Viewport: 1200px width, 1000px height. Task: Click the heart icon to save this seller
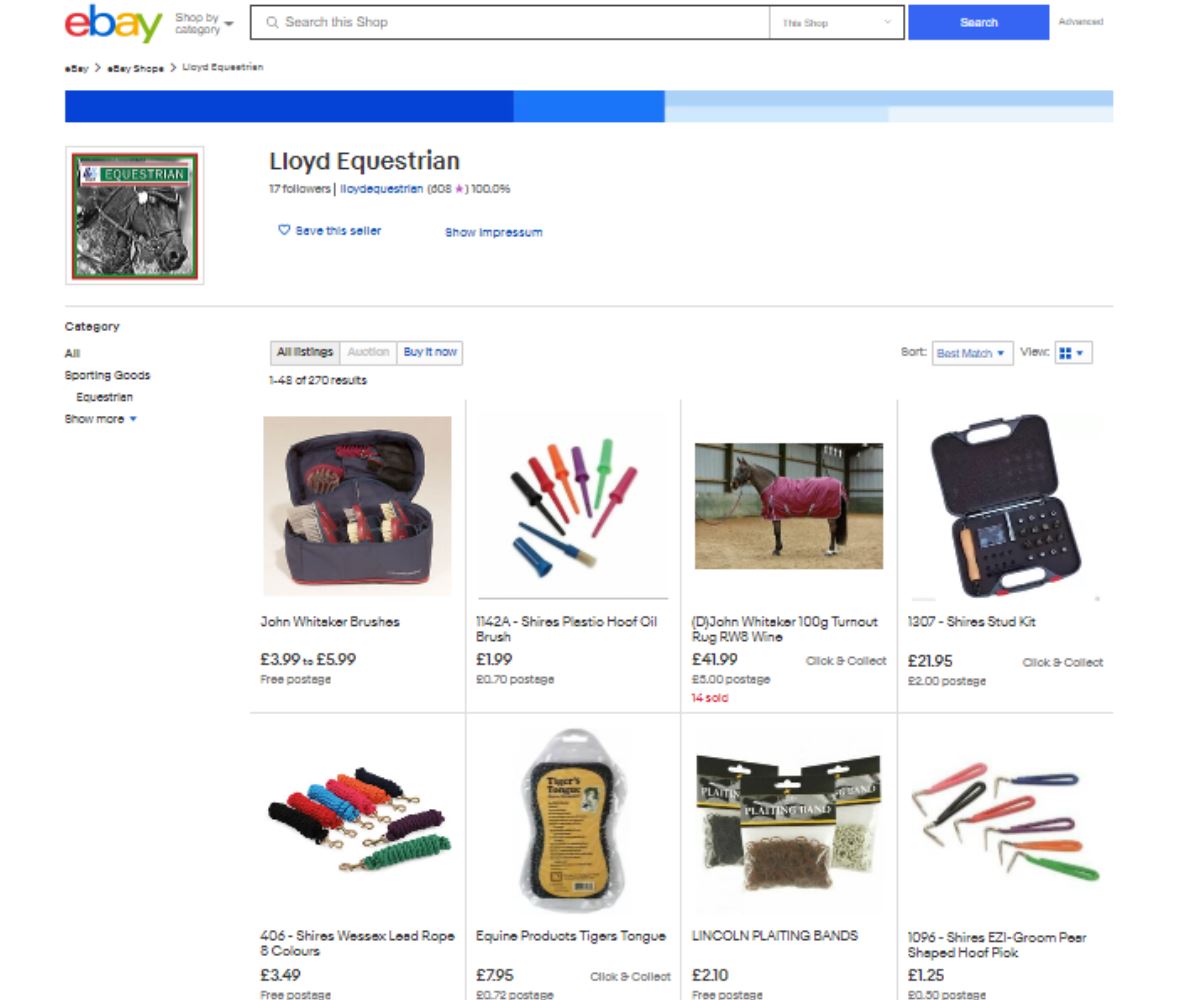coord(284,230)
